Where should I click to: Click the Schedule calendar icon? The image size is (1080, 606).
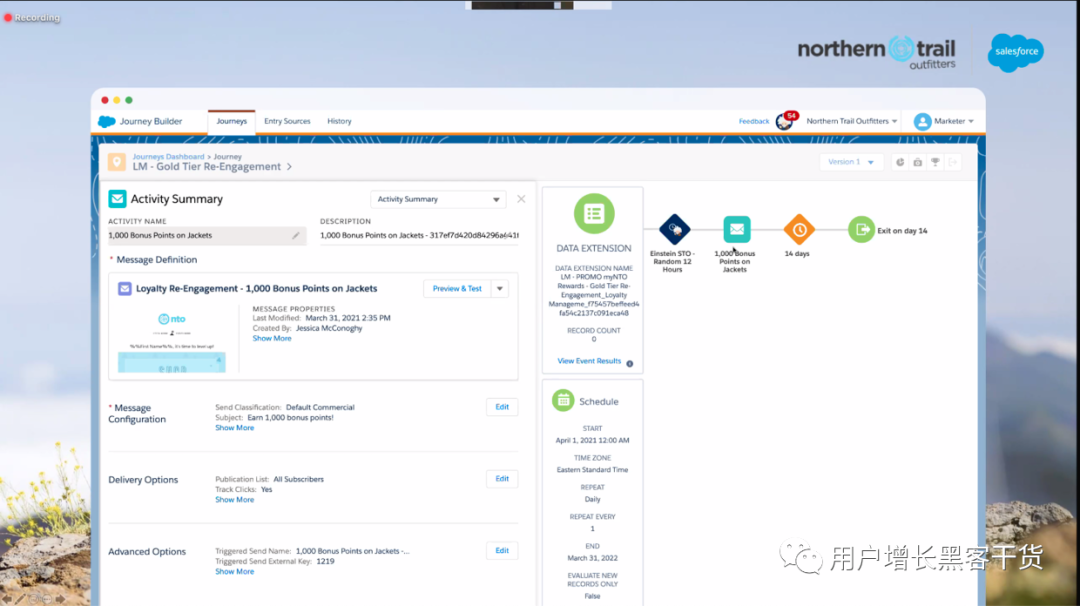point(563,401)
